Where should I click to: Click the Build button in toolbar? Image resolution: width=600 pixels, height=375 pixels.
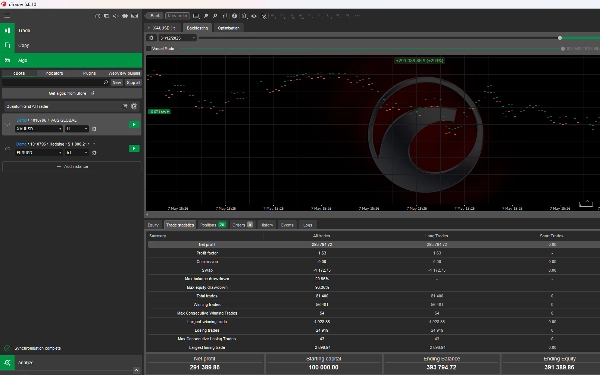(x=155, y=16)
